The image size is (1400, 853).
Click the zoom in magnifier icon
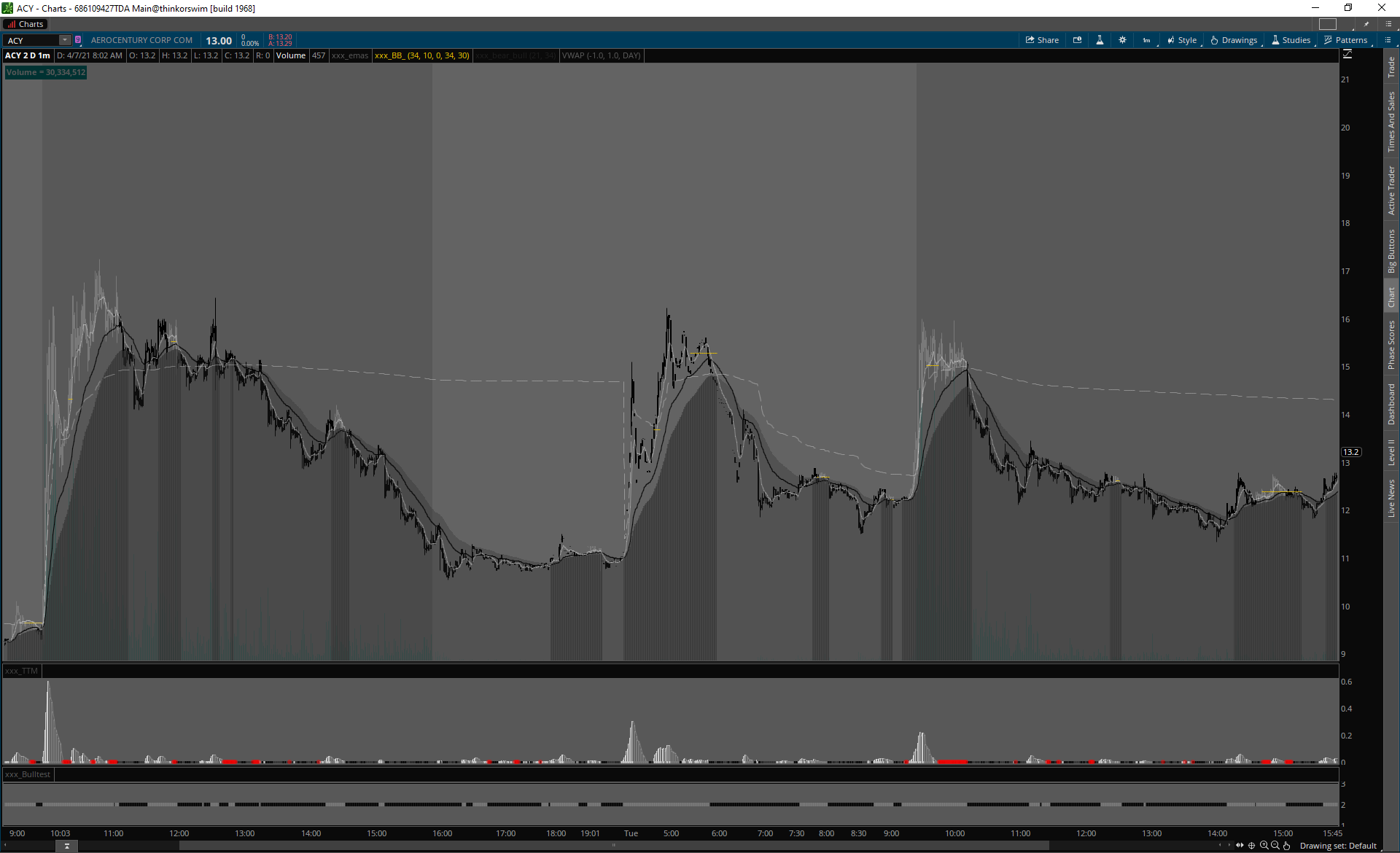click(x=1264, y=846)
